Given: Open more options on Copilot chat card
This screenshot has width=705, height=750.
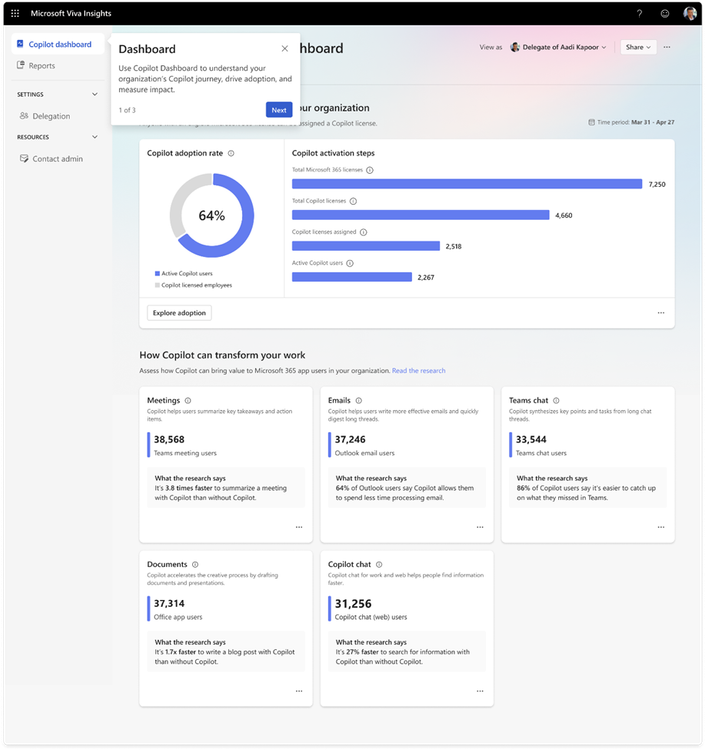Looking at the screenshot, I should click(480, 691).
